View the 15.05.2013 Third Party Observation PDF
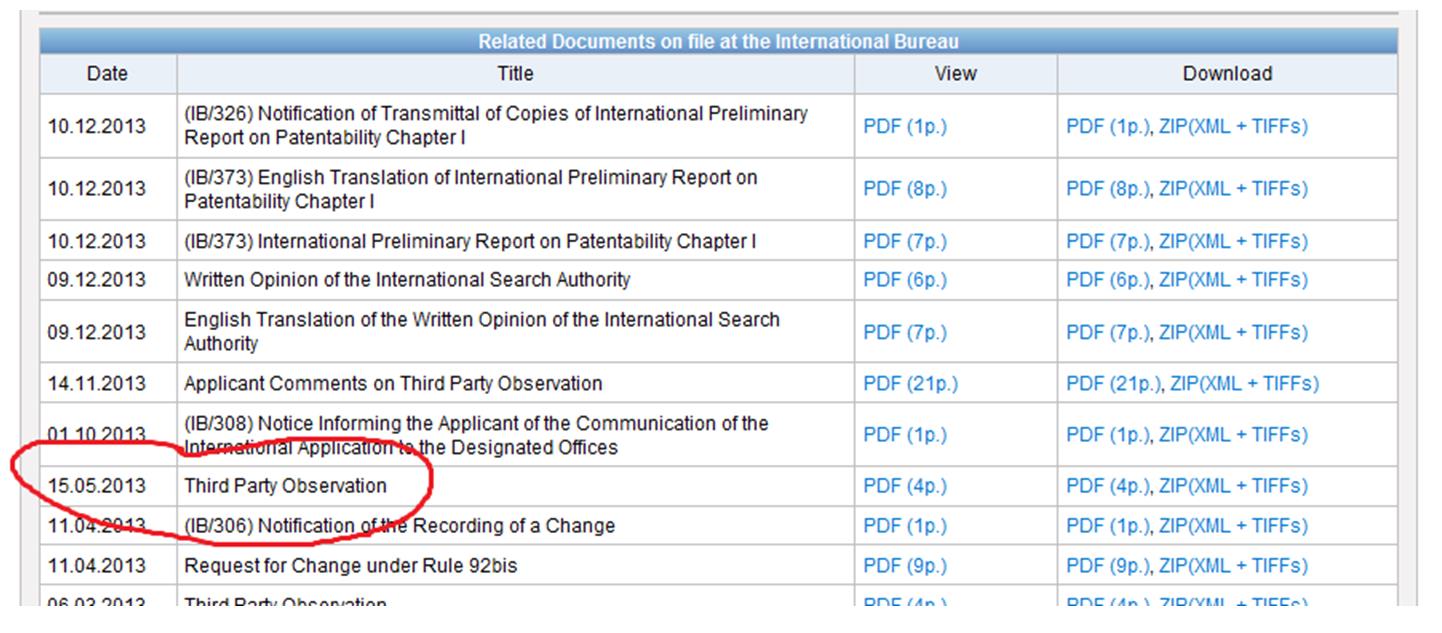The height and width of the screenshot is (633, 1442). pyautogui.click(x=904, y=487)
